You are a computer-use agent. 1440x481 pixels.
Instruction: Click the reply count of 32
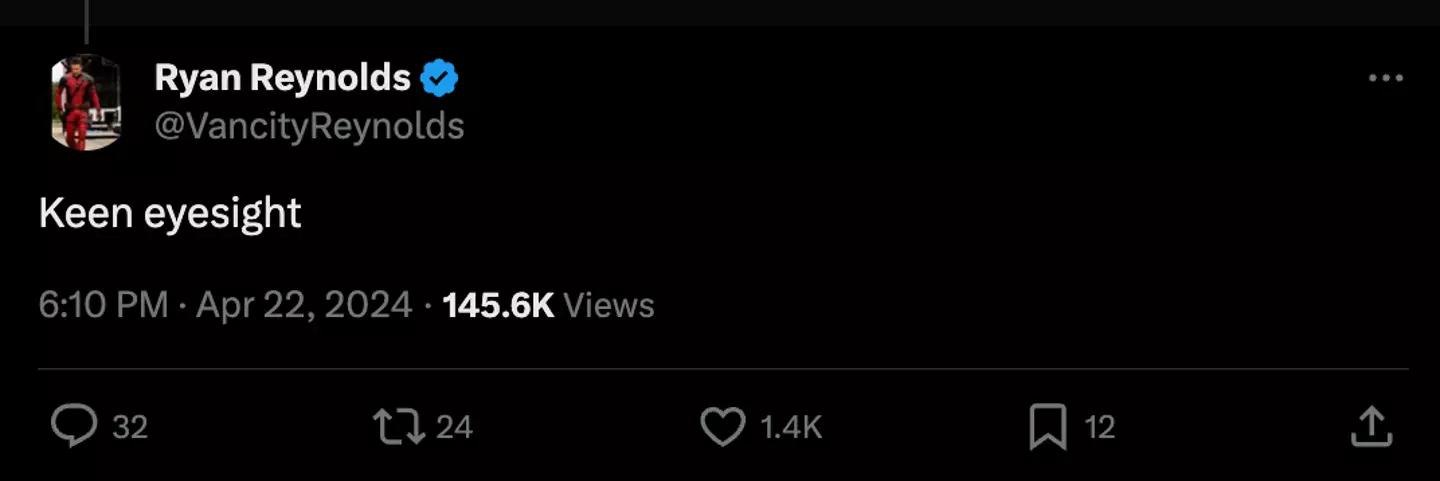[130, 428]
